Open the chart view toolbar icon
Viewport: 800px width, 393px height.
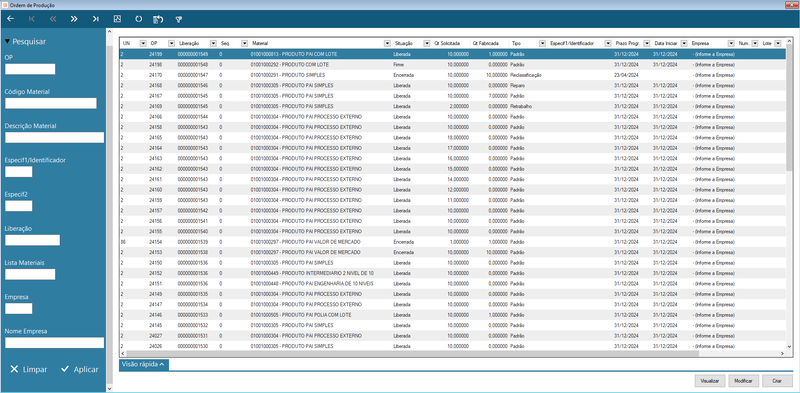(117, 19)
